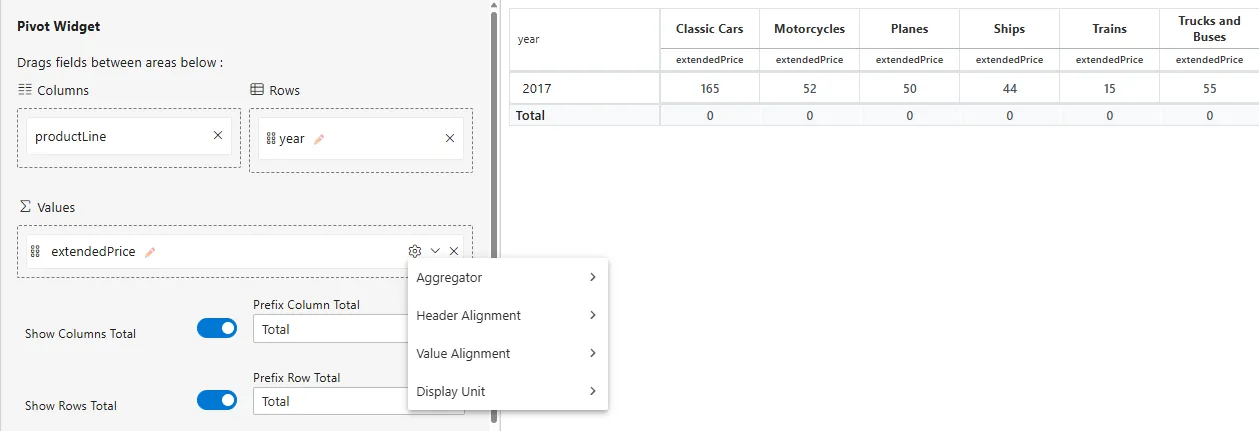Select the Classic Cars column header

coord(709,29)
